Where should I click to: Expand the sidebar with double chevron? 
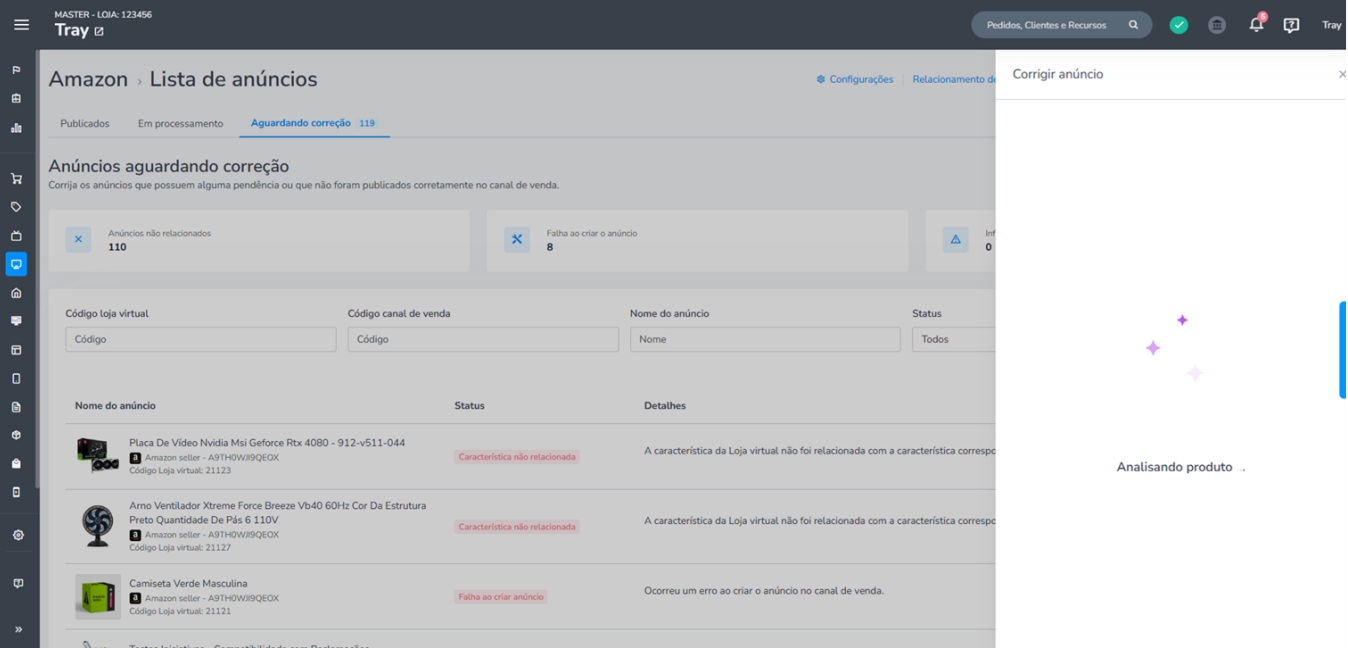[18, 629]
